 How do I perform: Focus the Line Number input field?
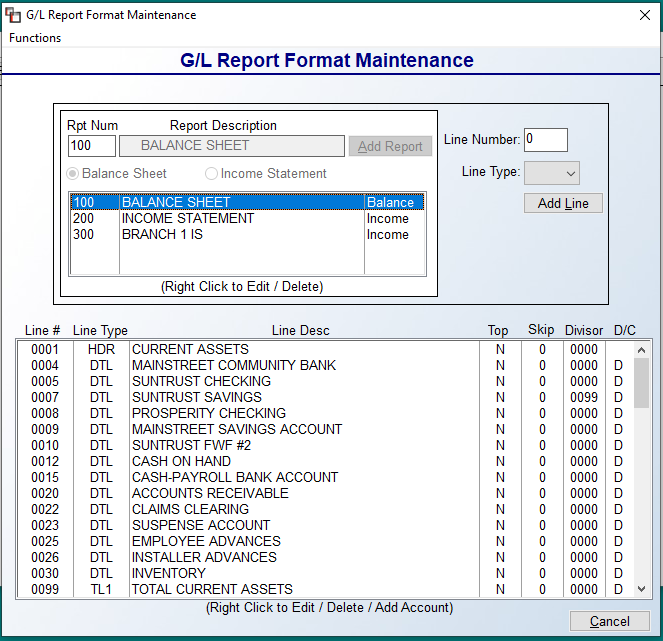[x=546, y=140]
